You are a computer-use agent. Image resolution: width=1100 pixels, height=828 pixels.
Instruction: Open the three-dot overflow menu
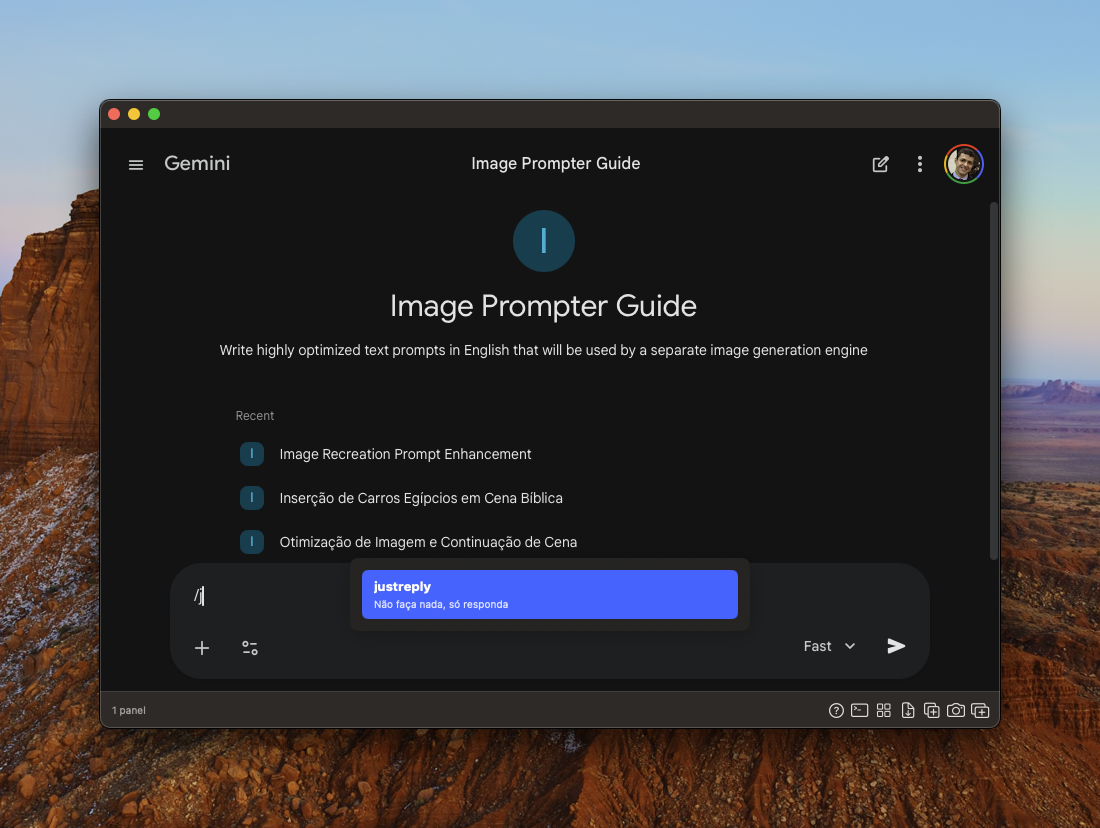[x=920, y=163]
